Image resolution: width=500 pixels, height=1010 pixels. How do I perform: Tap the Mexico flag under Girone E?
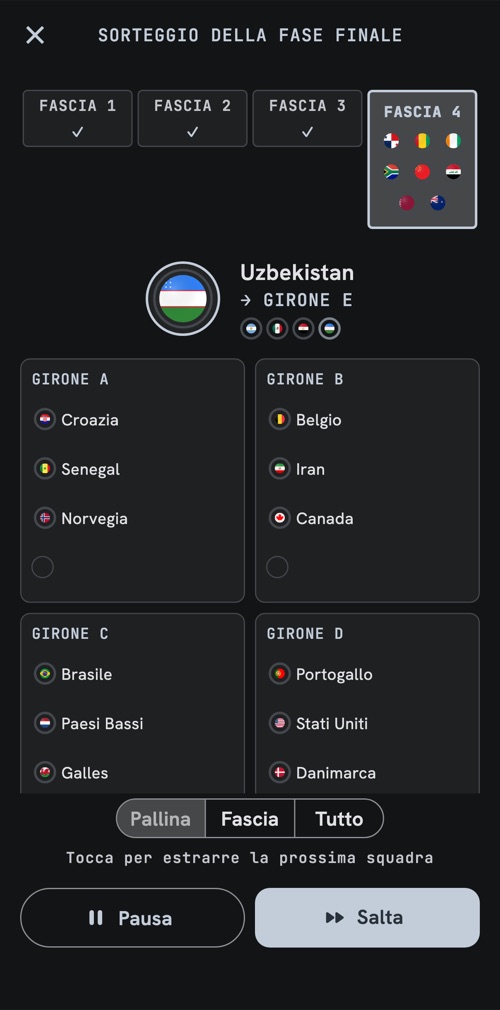(x=277, y=329)
